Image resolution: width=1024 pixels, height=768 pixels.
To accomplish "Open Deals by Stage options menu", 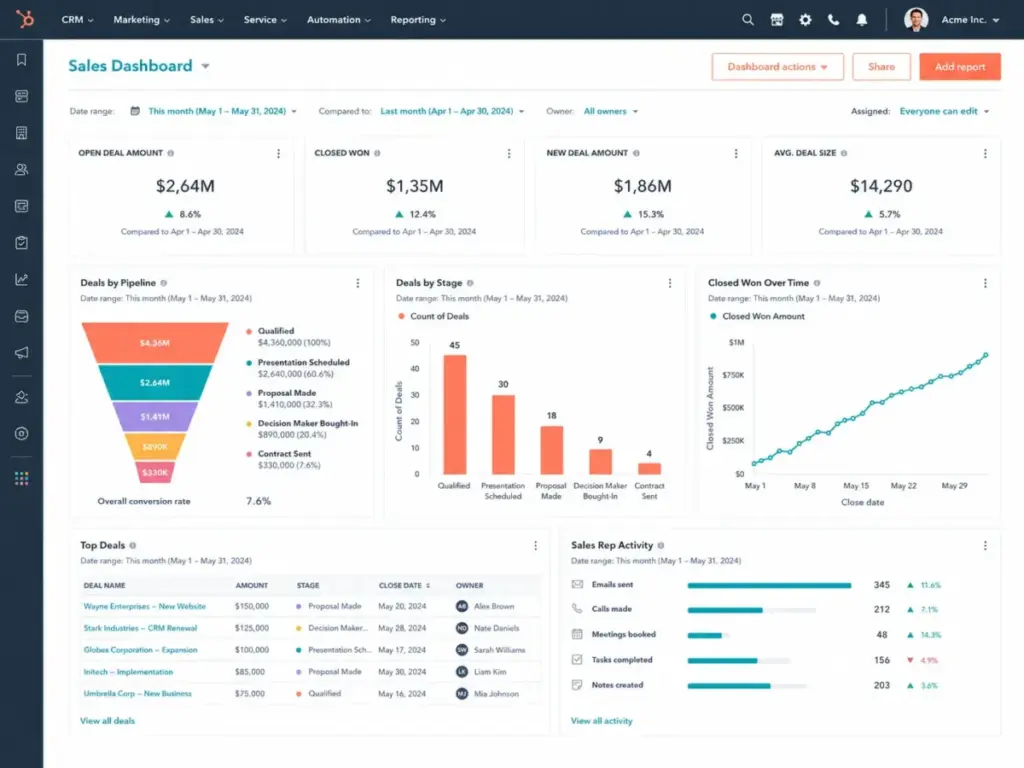I will [x=669, y=283].
